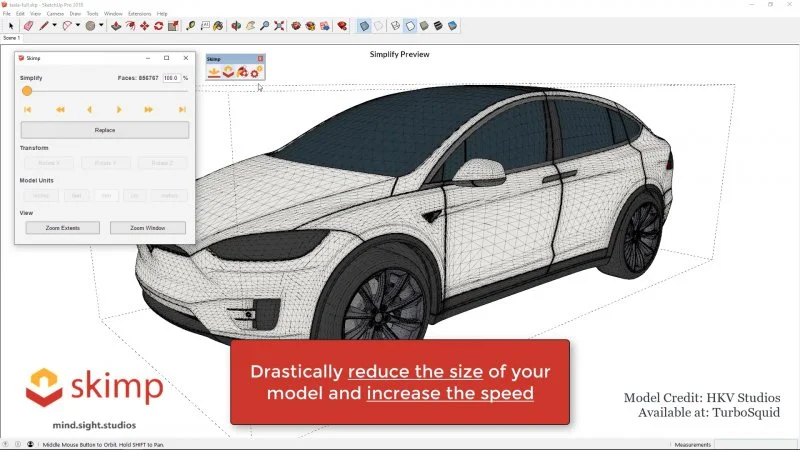The height and width of the screenshot is (450, 800).
Task: Select the Tape Measure tool
Action: [190, 26]
